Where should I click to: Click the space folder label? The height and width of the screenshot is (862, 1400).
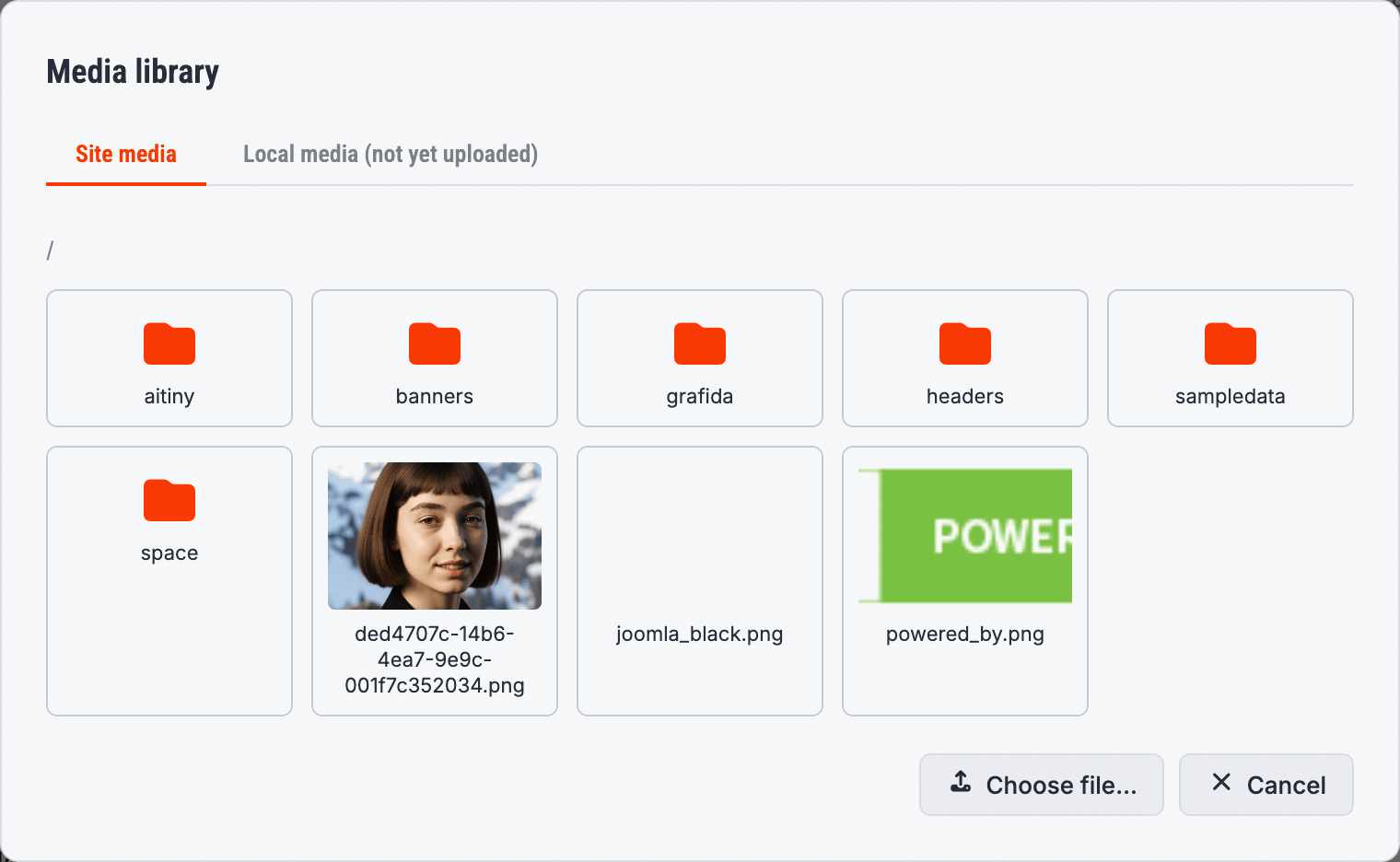click(x=169, y=553)
